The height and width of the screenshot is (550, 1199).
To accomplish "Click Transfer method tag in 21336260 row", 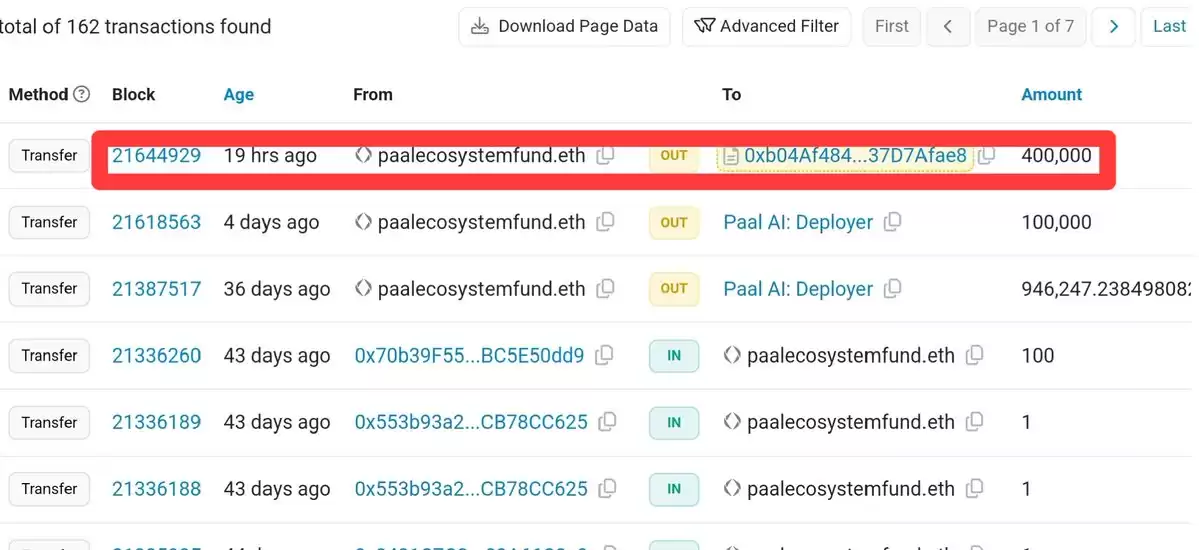I will [49, 356].
